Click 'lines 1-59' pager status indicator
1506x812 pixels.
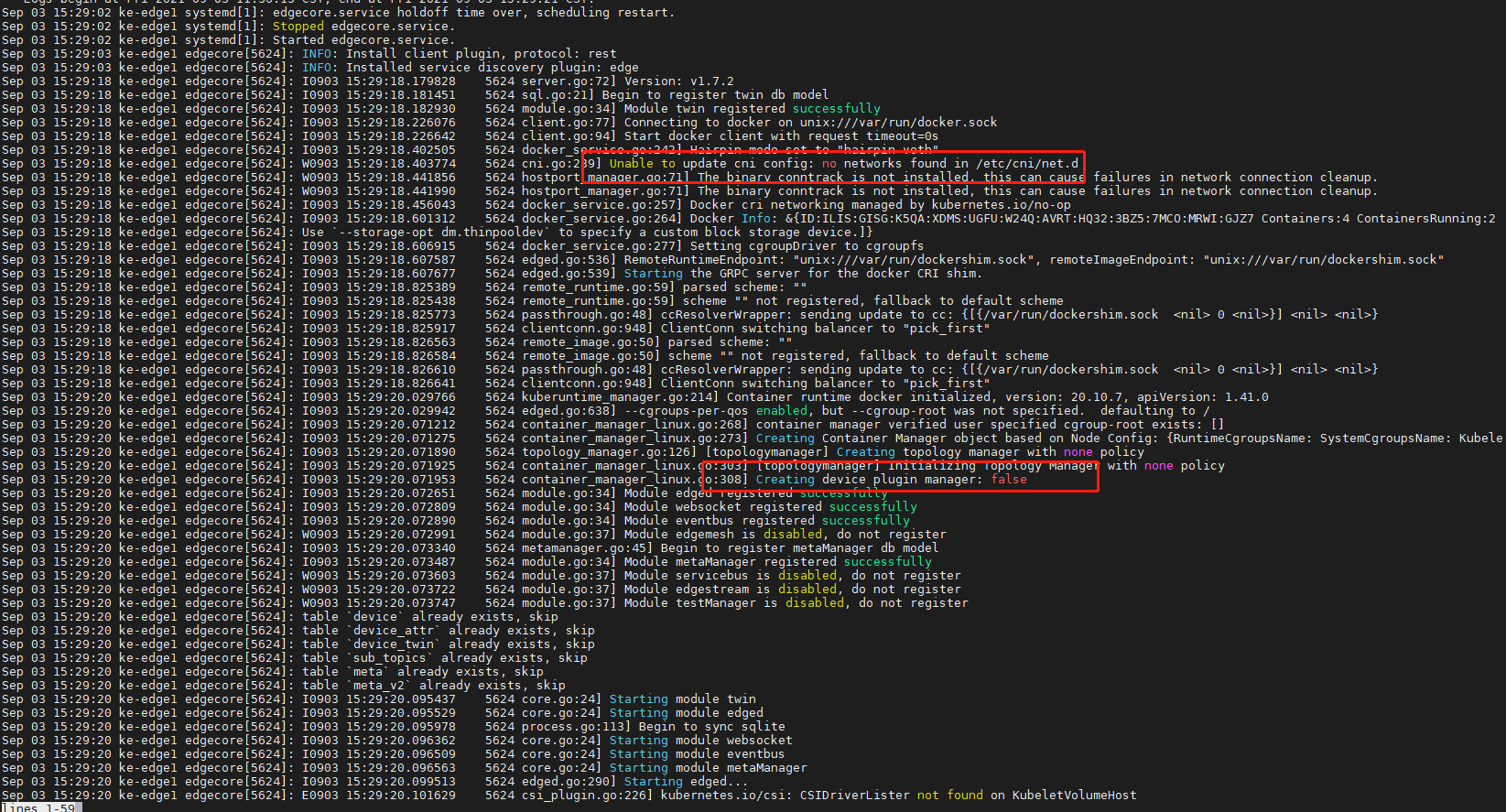pos(41,807)
